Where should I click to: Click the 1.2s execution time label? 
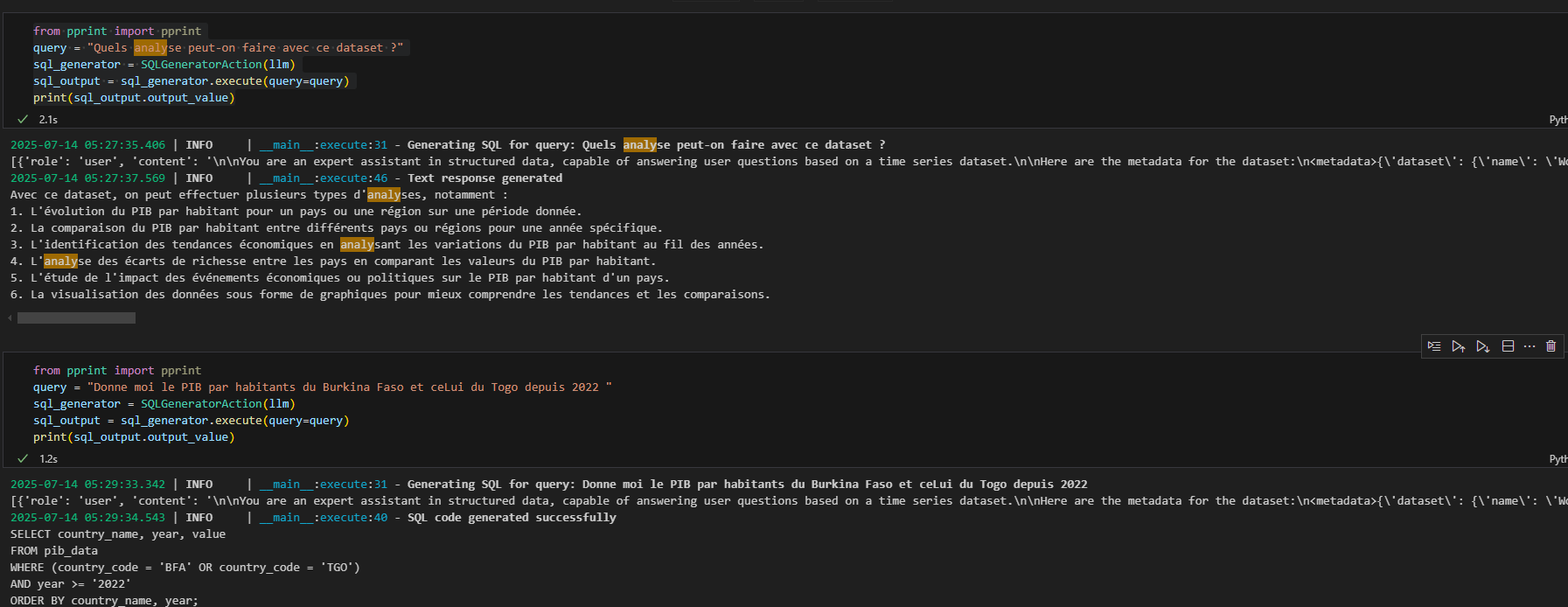tap(48, 459)
